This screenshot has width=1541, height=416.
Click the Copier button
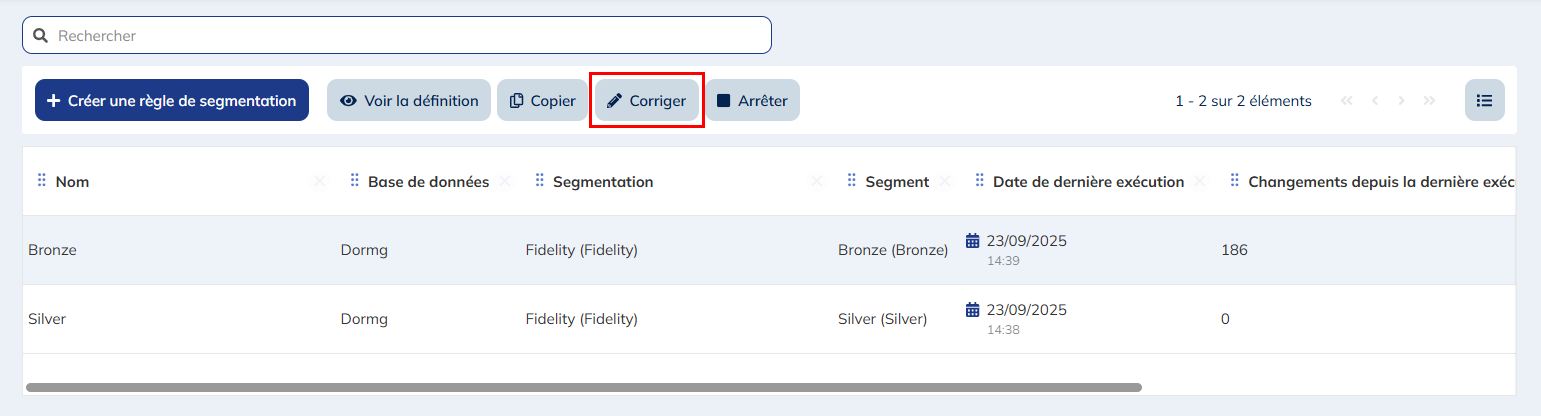pyautogui.click(x=542, y=101)
